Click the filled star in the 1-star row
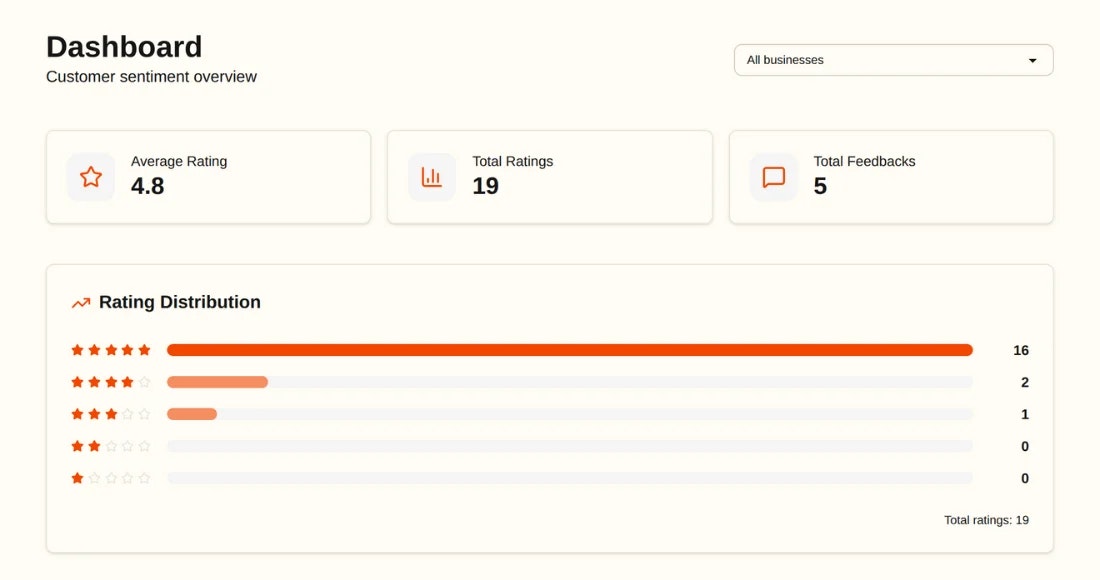 tap(77, 478)
